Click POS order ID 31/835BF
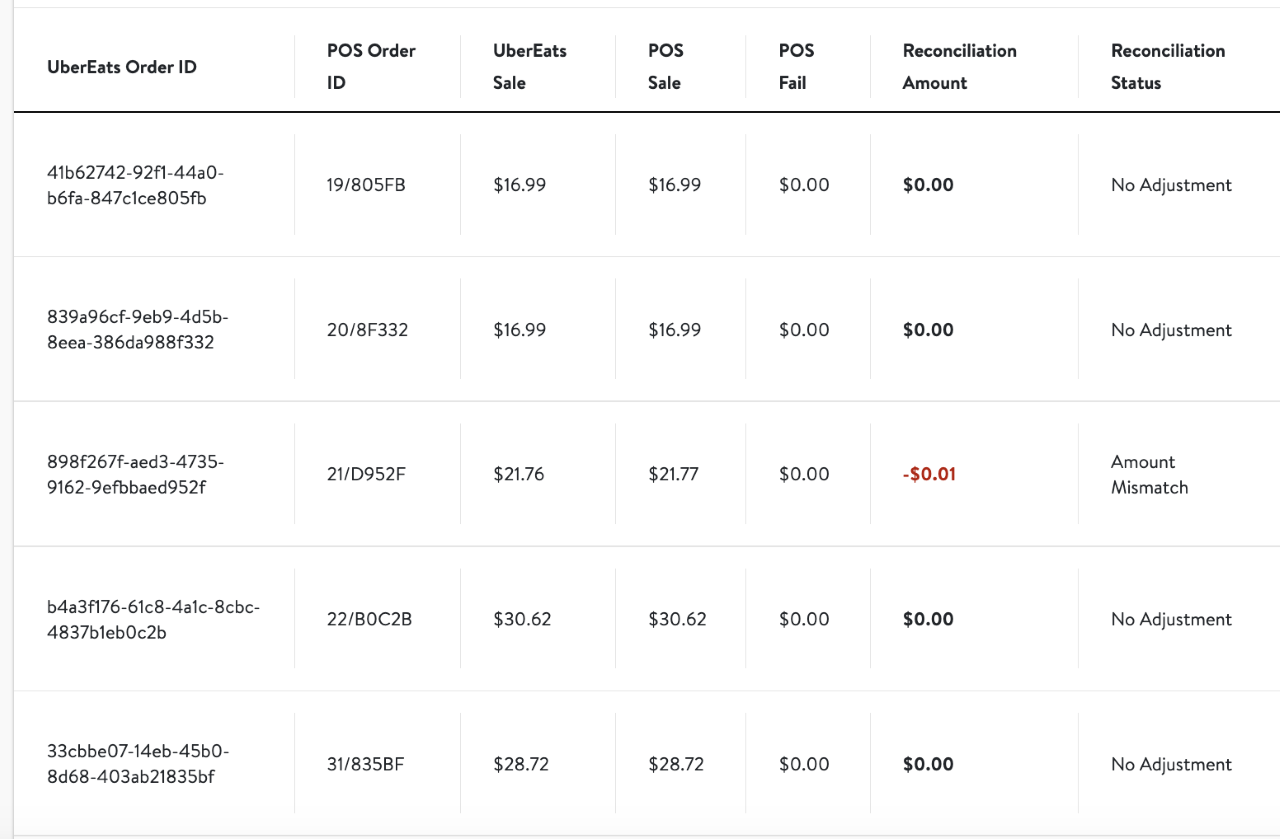 [x=366, y=765]
